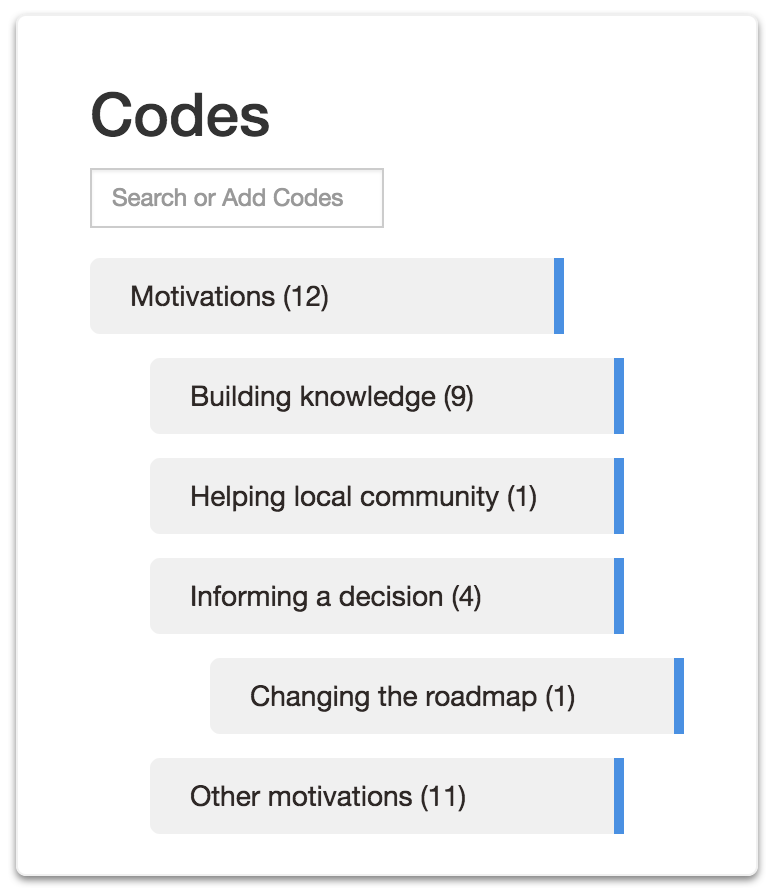The height and width of the screenshot is (888, 772).
Task: Open the Helping local community code
Action: 387,496
